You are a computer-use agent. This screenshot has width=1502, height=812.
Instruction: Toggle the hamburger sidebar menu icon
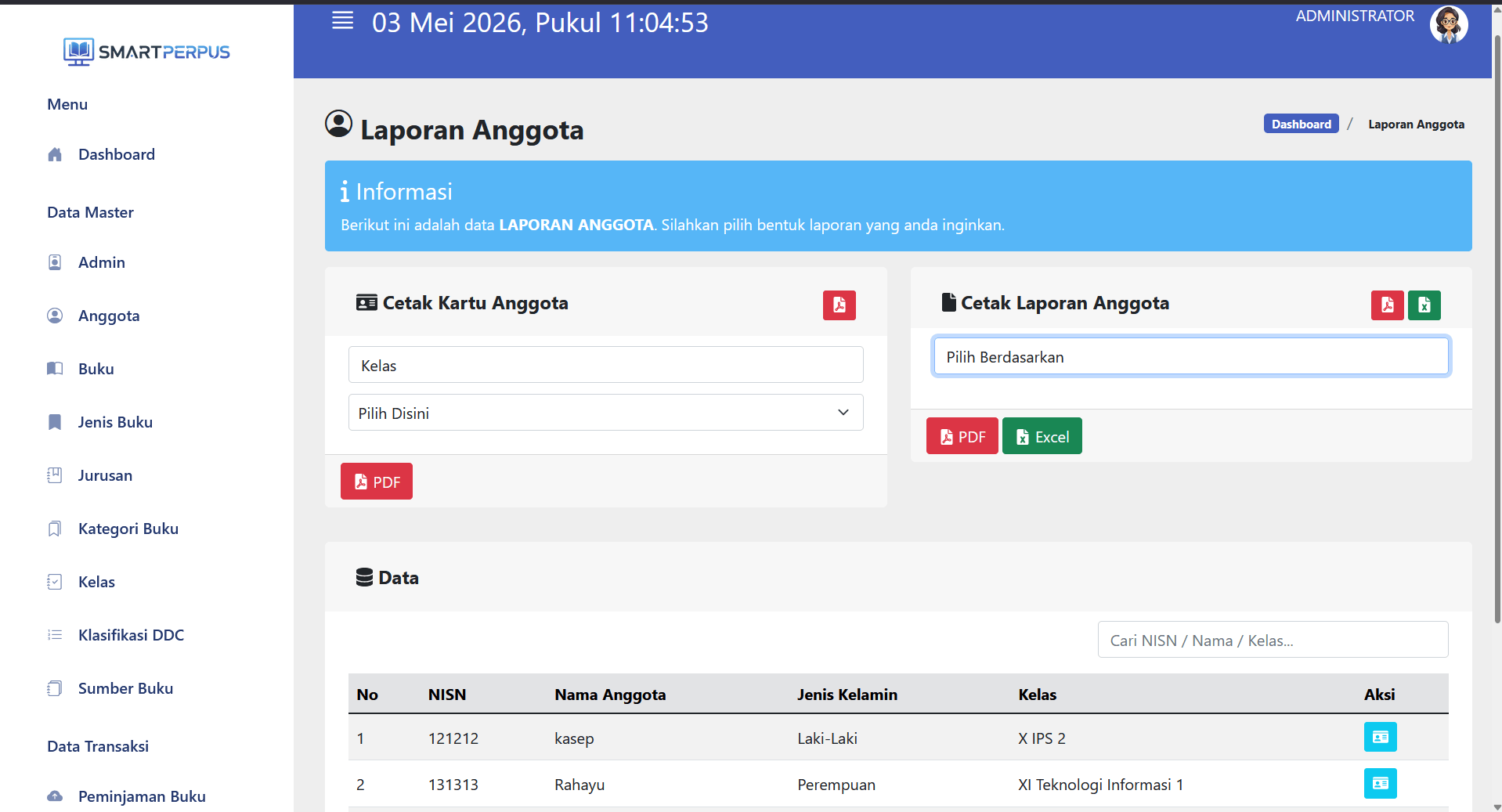coord(342,21)
